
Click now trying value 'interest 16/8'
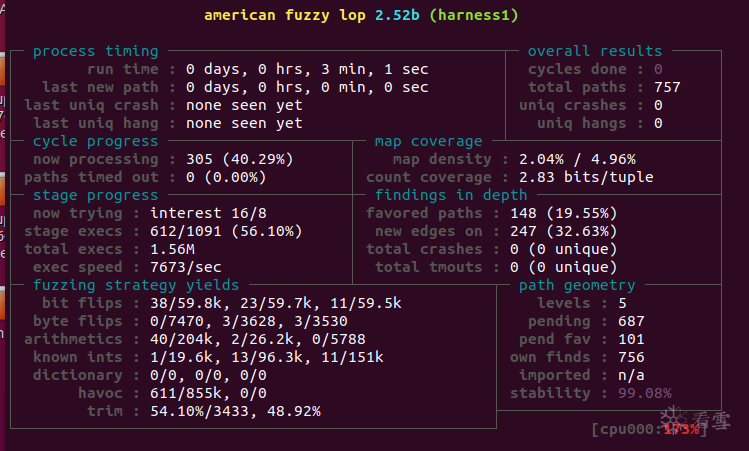point(208,213)
